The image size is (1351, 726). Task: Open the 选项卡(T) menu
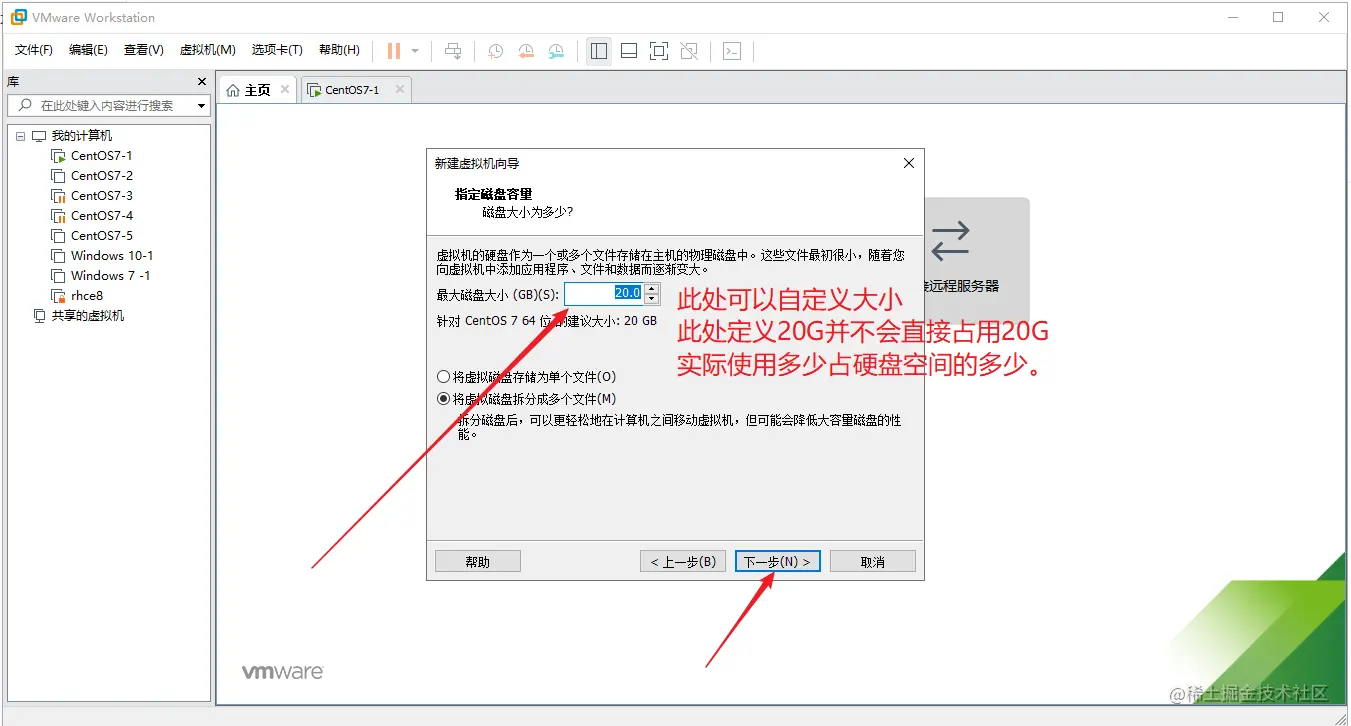277,50
